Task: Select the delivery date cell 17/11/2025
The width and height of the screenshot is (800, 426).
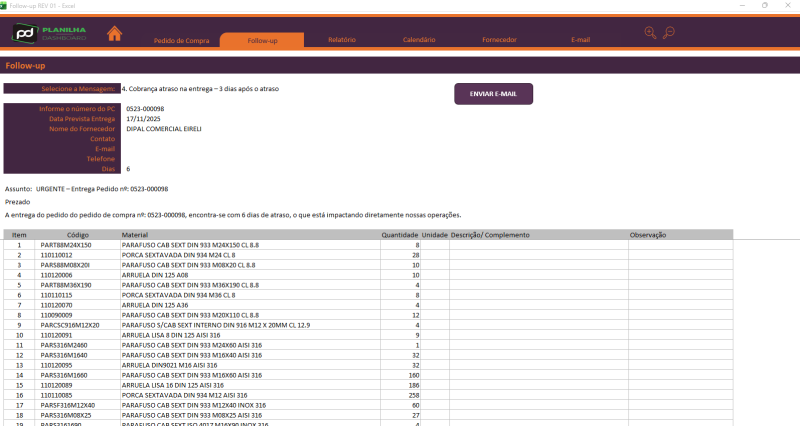Action: click(141, 119)
